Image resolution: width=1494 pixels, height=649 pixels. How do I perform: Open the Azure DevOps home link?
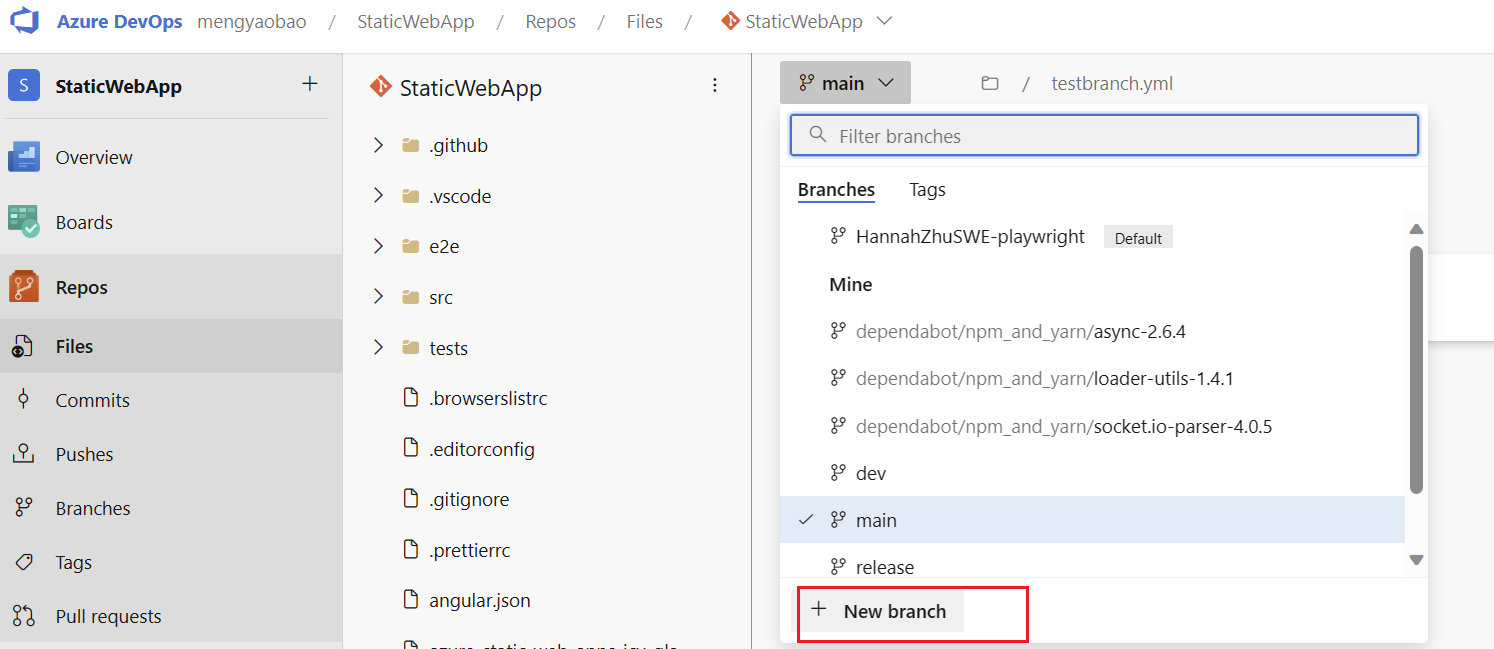(x=119, y=21)
